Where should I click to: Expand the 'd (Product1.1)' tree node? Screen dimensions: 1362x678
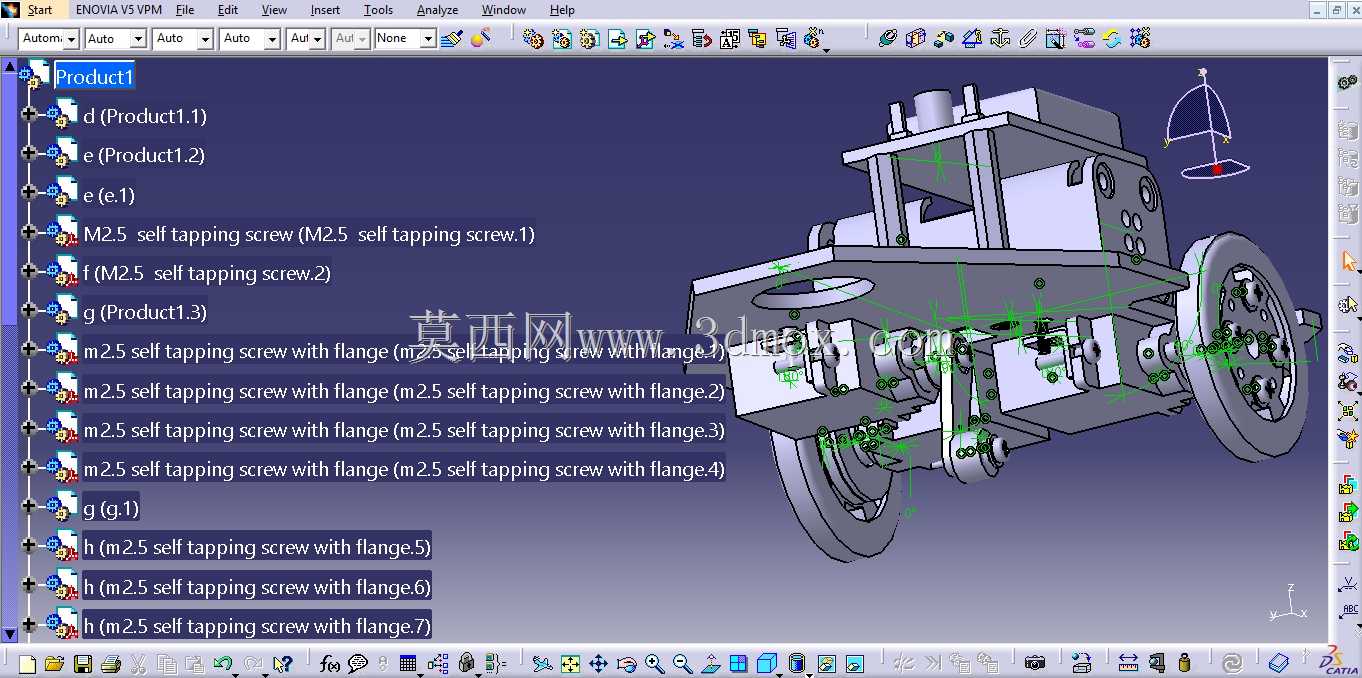[29, 115]
